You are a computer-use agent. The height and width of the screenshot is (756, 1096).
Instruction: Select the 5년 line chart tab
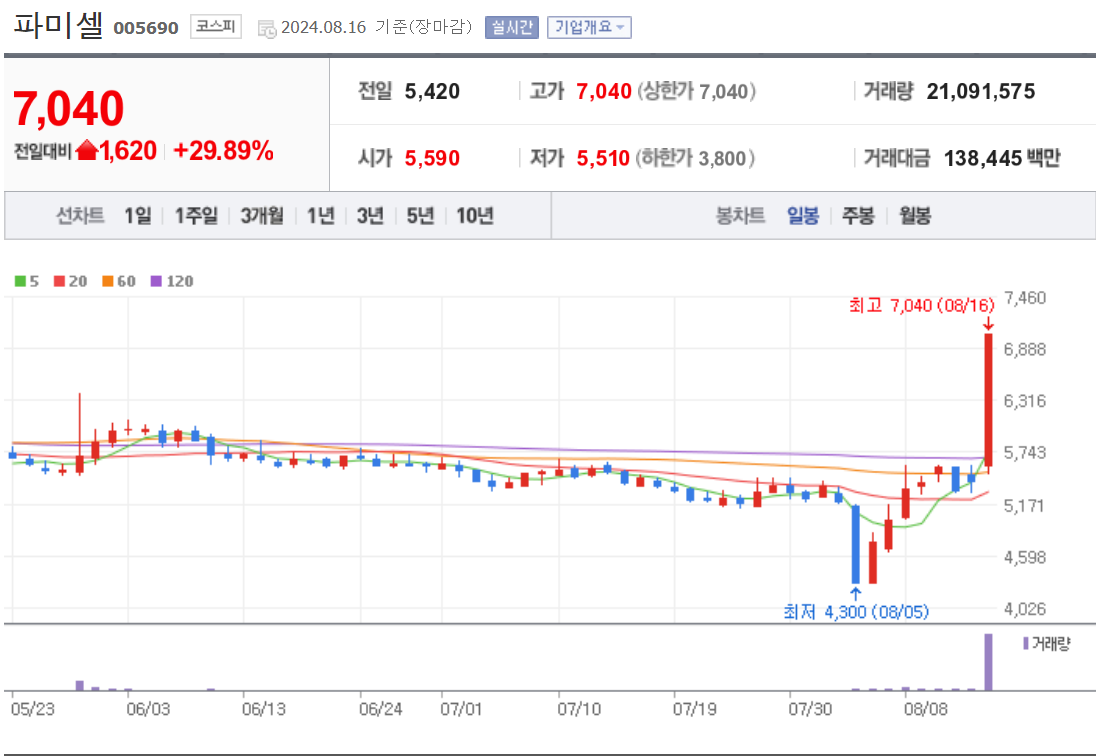tap(420, 216)
